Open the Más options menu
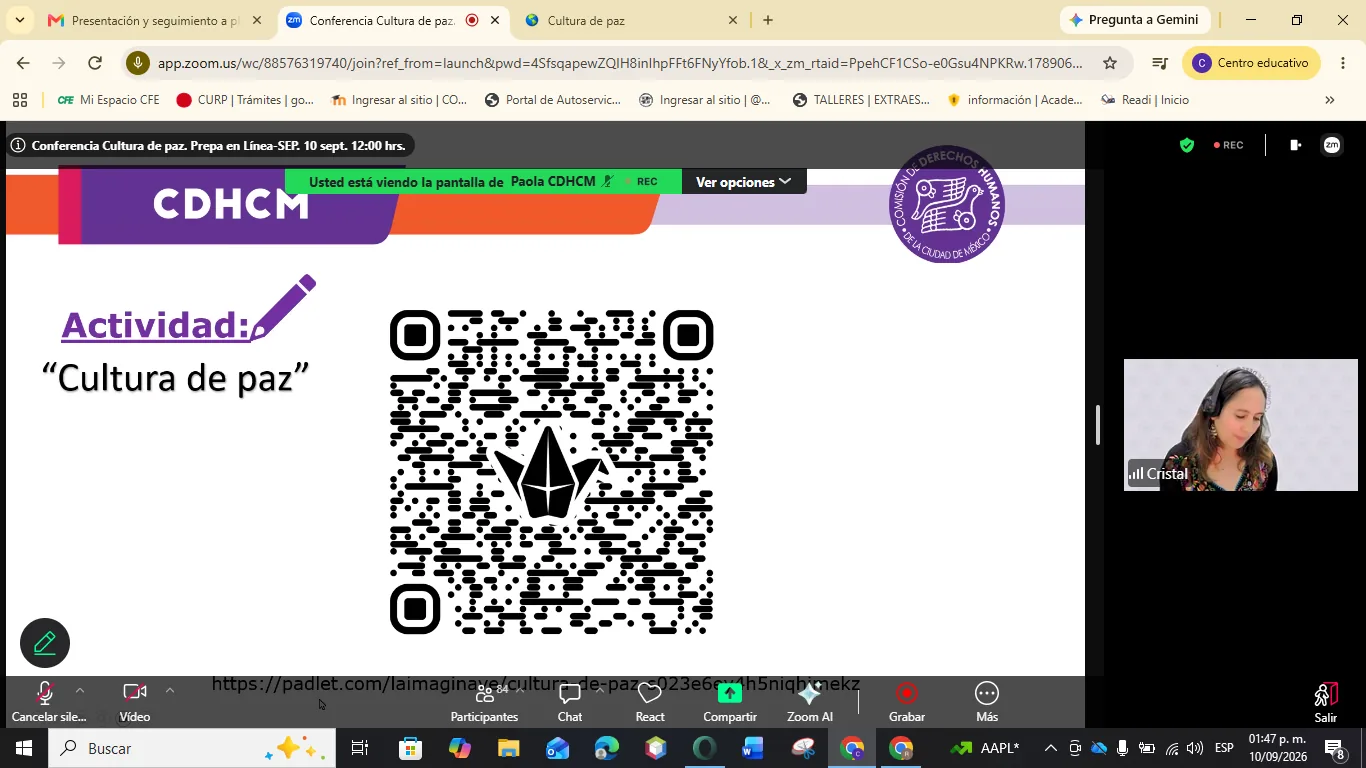Image resolution: width=1366 pixels, height=768 pixels. click(x=987, y=701)
